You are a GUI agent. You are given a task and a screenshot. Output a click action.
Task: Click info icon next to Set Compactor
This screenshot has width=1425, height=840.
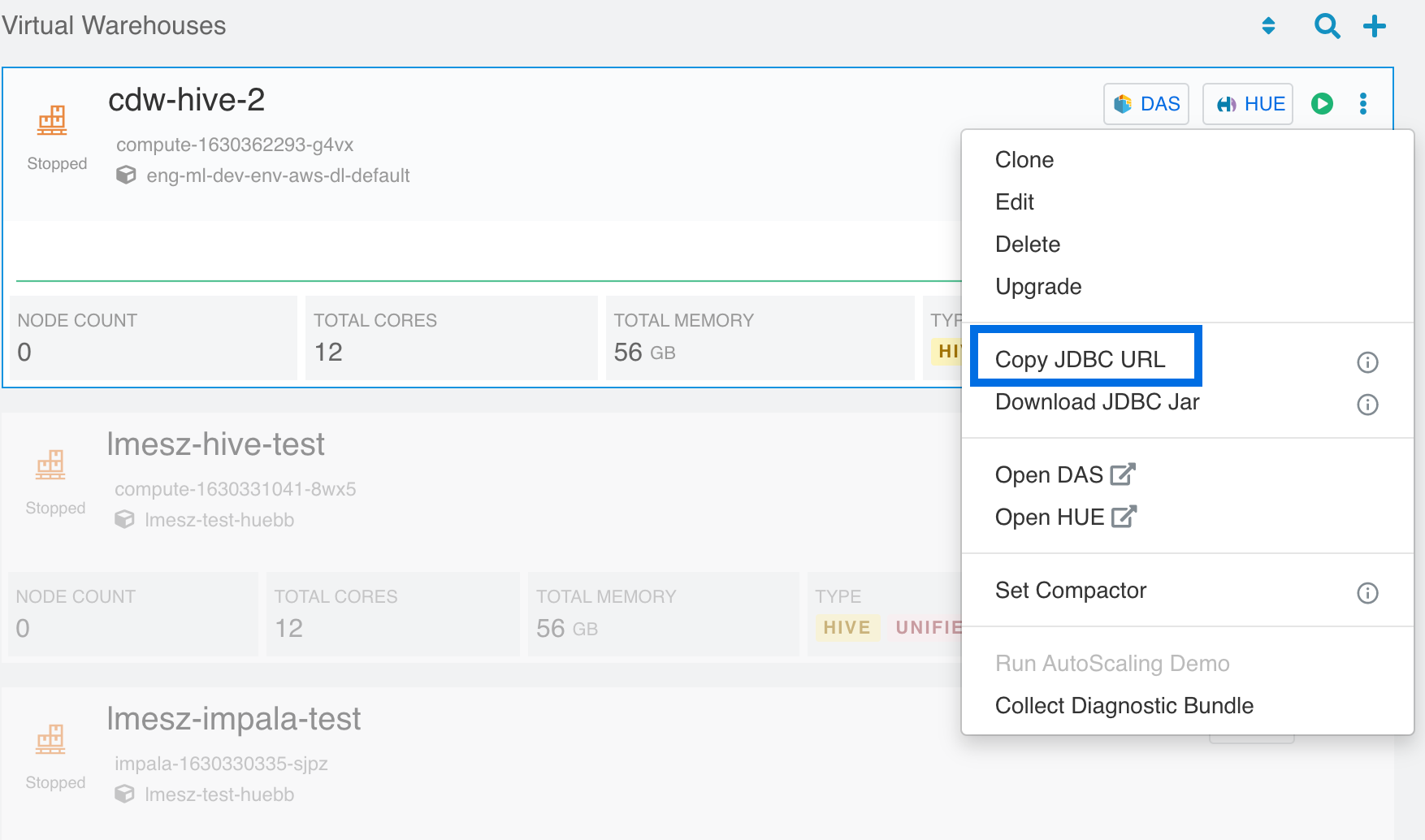(1367, 593)
